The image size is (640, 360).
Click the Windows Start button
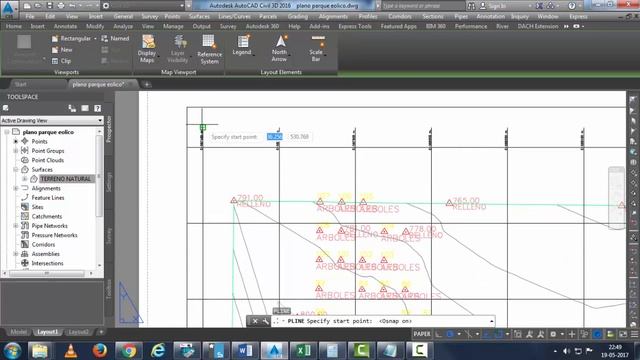pos(12,351)
